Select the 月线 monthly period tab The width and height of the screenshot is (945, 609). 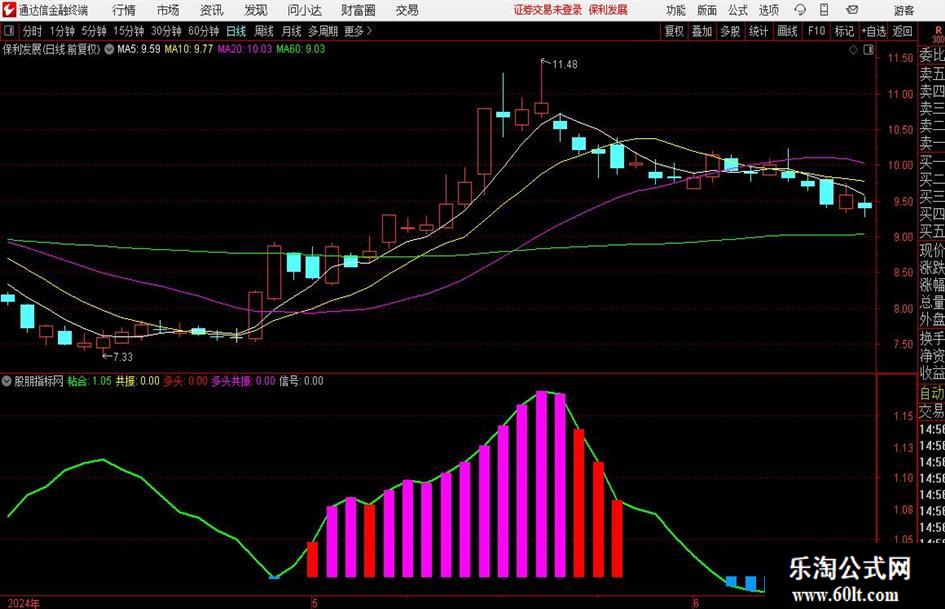(292, 31)
